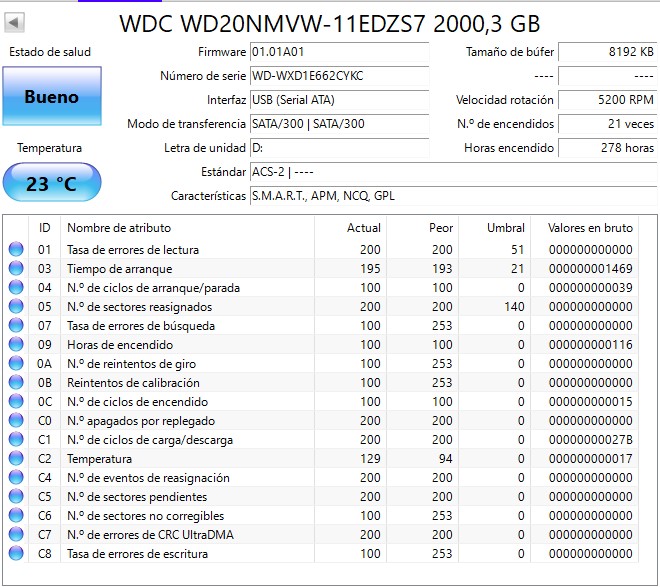The height and width of the screenshot is (587, 660).
Task: Select the N.º de ciclos de carga/descarga row
Action: (322, 439)
